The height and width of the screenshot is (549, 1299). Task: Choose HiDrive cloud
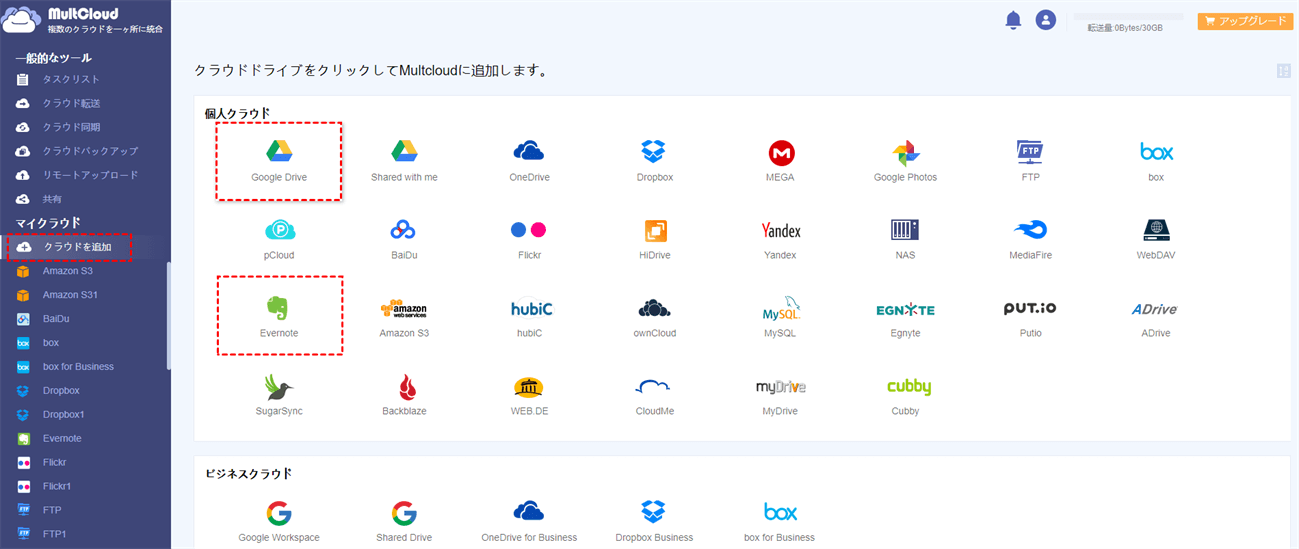tap(654, 238)
